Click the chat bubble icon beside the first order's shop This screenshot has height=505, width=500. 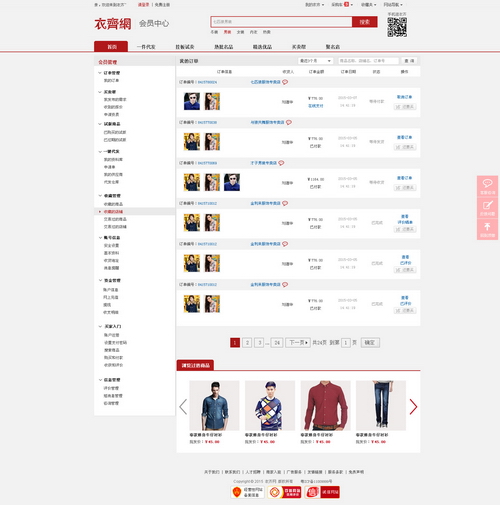pos(285,82)
